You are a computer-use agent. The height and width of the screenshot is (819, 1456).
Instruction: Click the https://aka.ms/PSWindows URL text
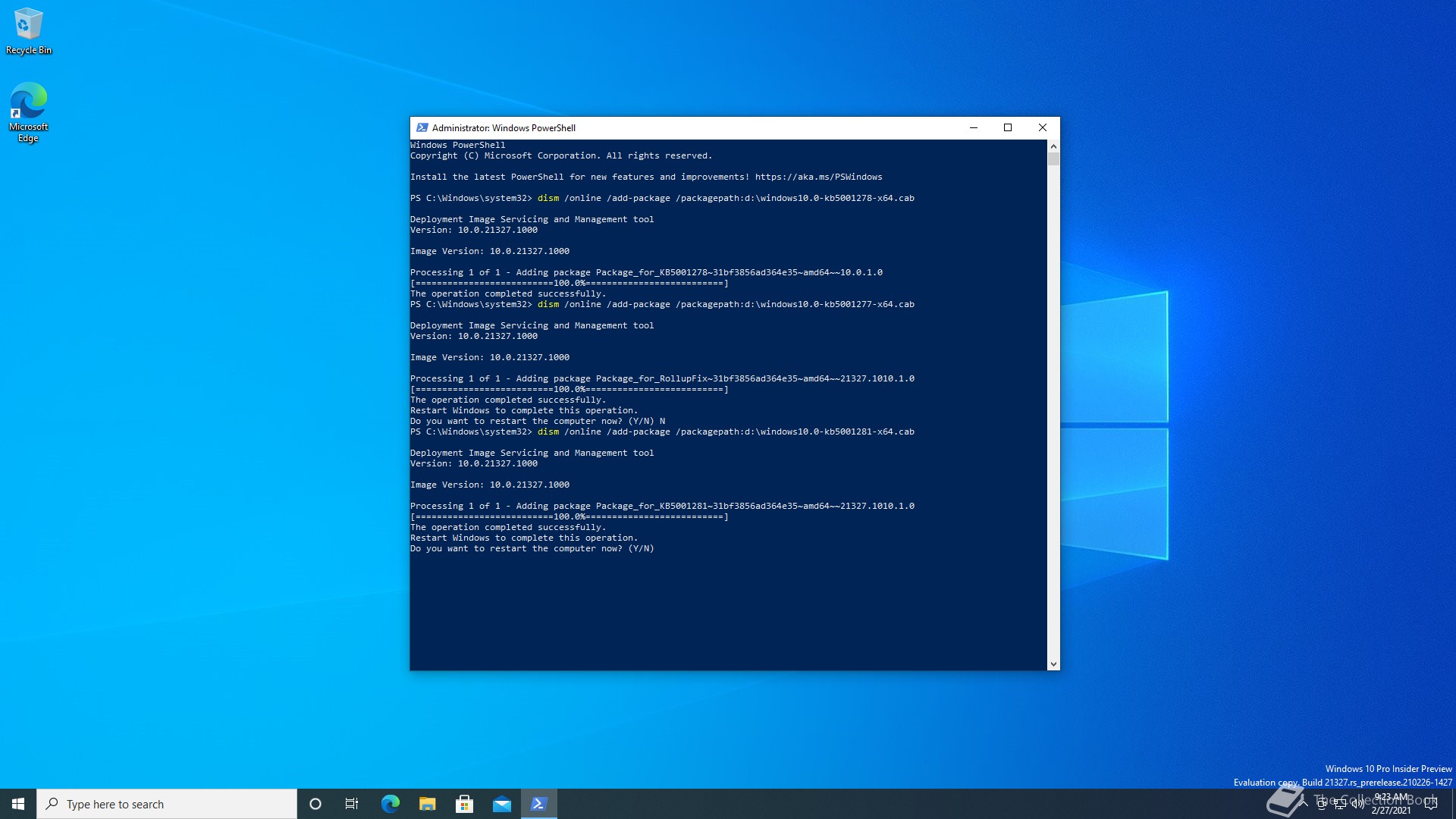pos(818,177)
